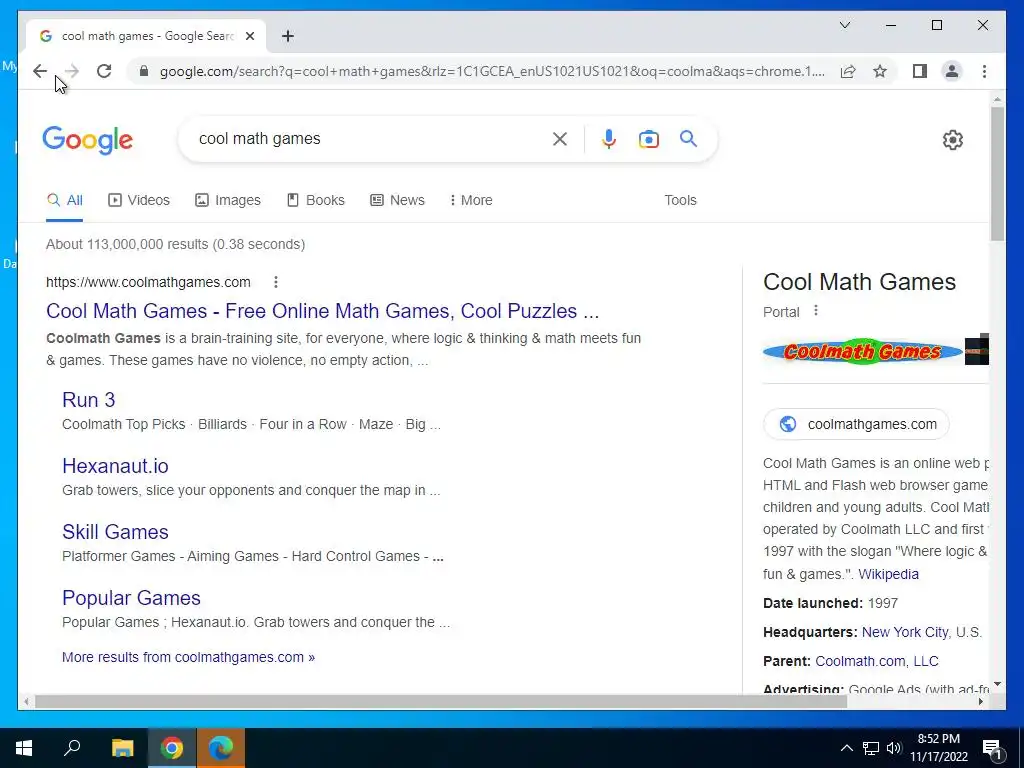The width and height of the screenshot is (1024, 768).
Task: Open the network status tray icon
Action: pos(871,748)
